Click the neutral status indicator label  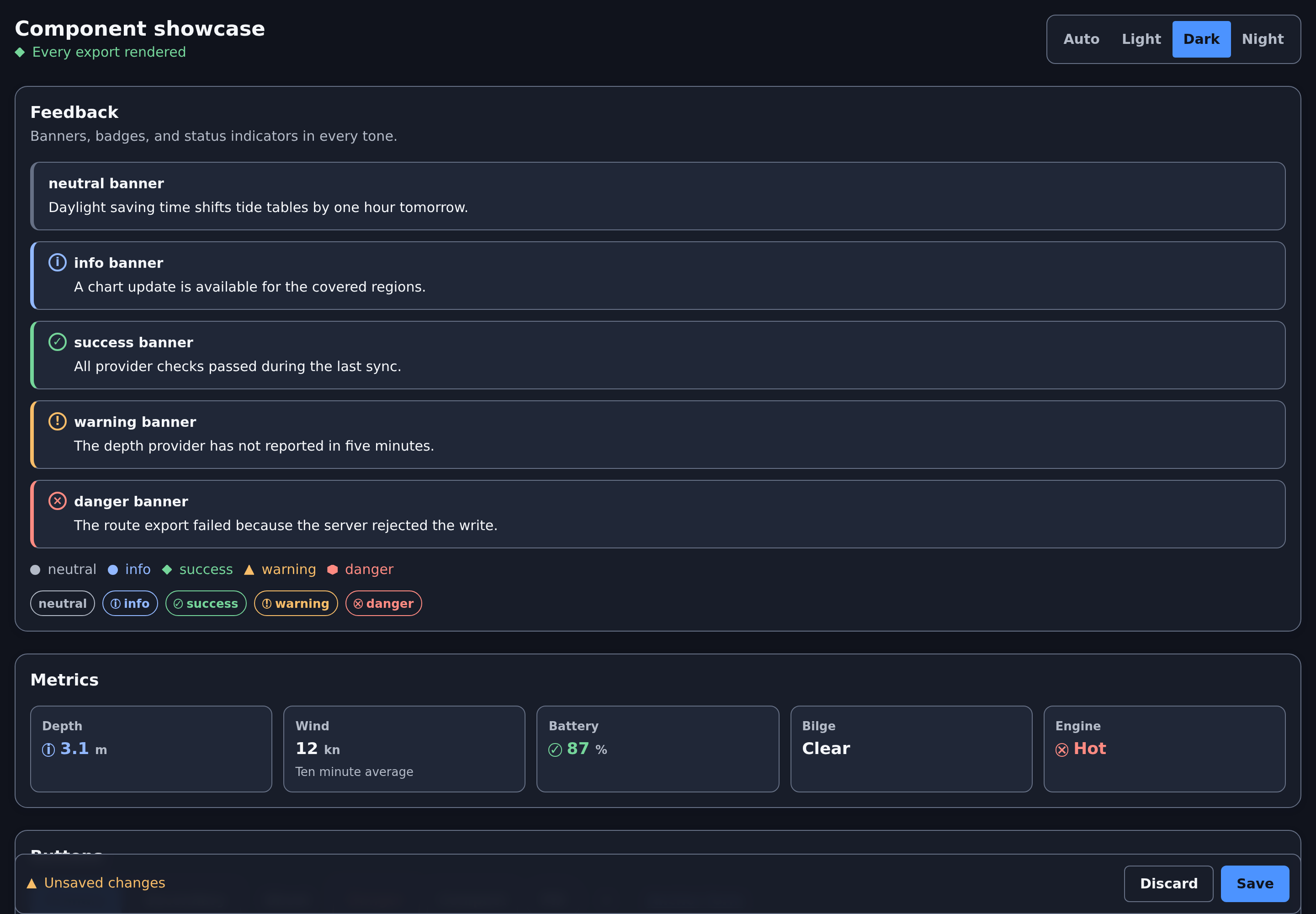pyautogui.click(x=72, y=570)
